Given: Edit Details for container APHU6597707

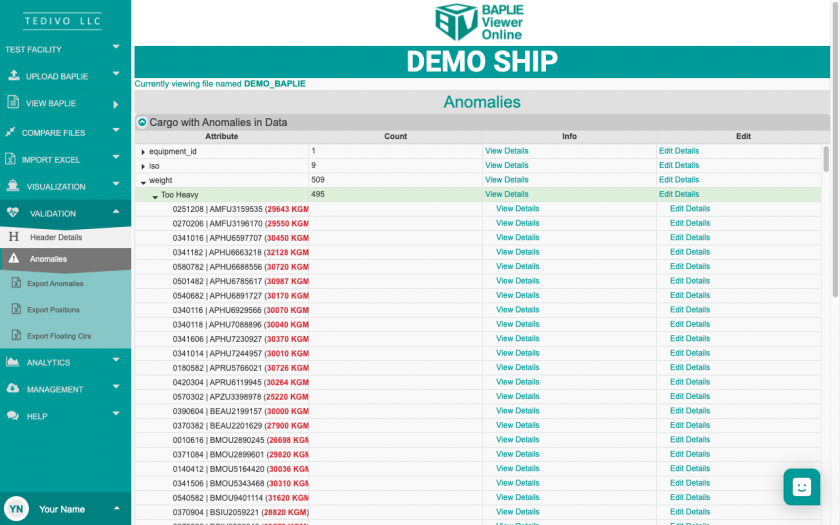Looking at the screenshot, I should 690,237.
